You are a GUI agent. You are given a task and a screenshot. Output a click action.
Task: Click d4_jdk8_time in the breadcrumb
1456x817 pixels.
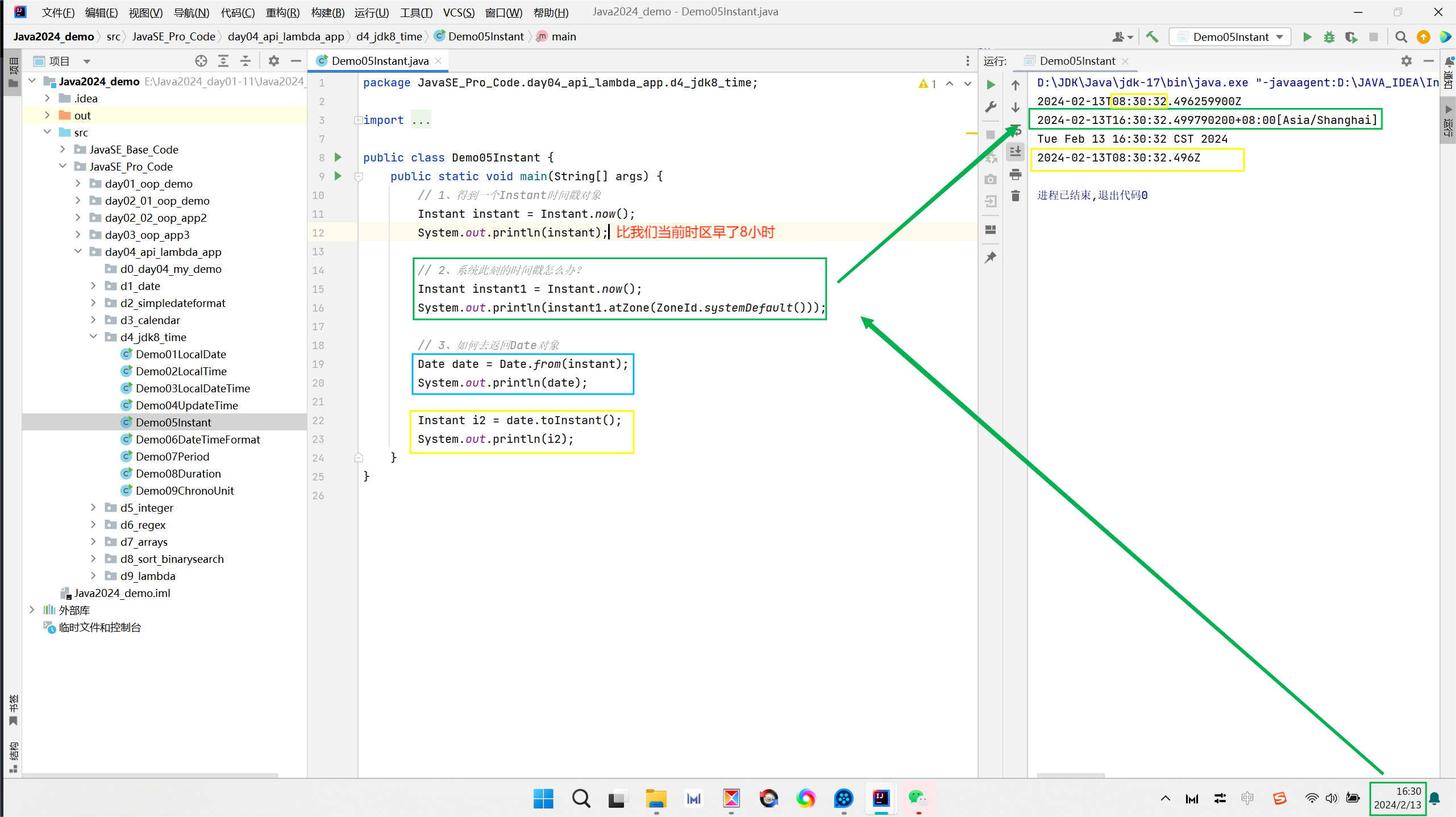point(389,36)
